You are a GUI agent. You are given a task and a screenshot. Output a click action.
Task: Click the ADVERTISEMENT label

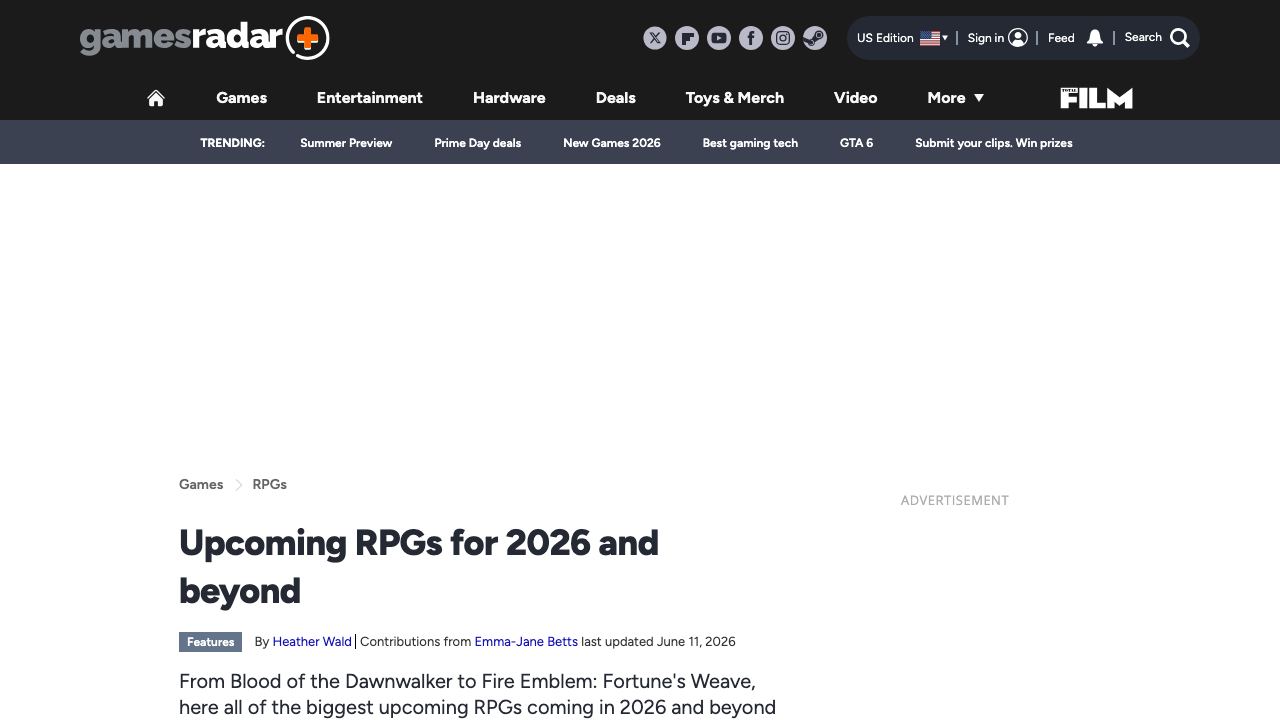click(x=955, y=500)
